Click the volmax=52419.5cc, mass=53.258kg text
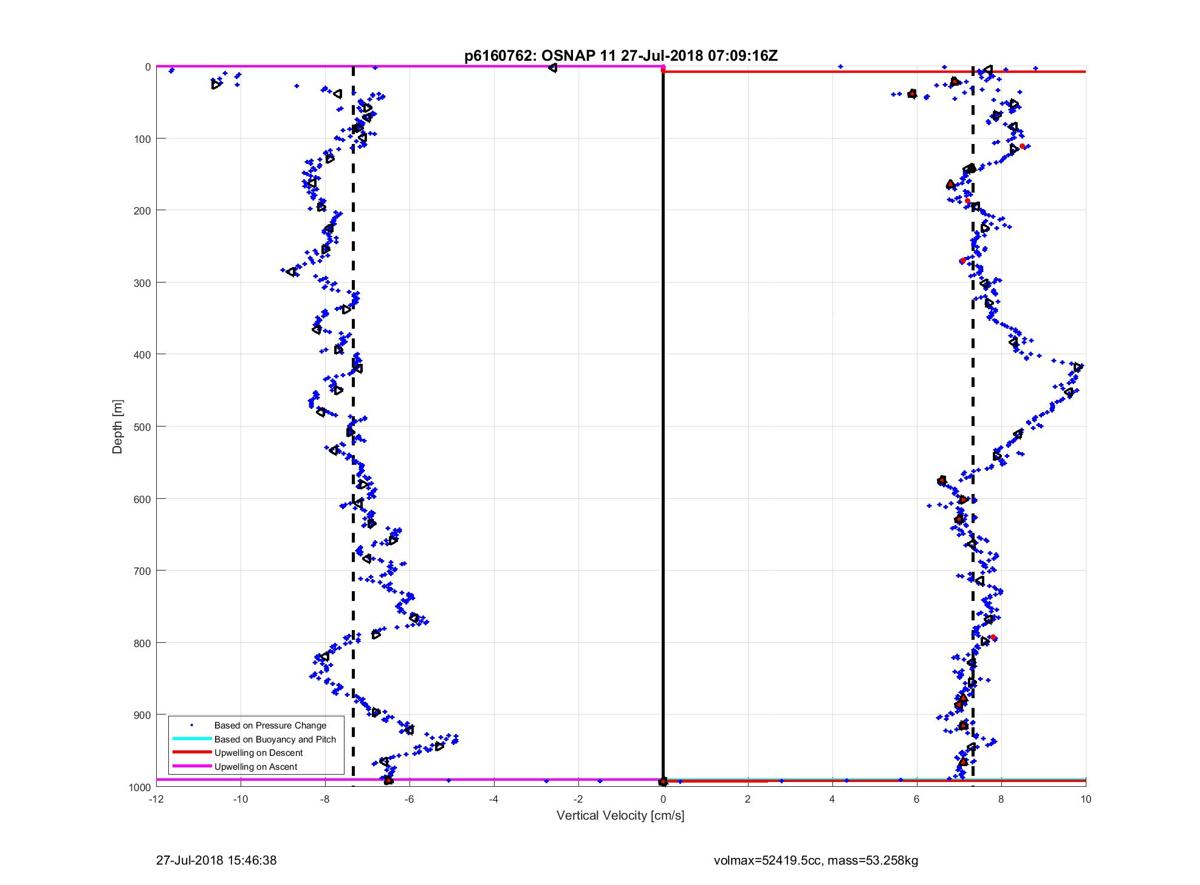Screen dimensions: 1200x885 (x=816, y=860)
